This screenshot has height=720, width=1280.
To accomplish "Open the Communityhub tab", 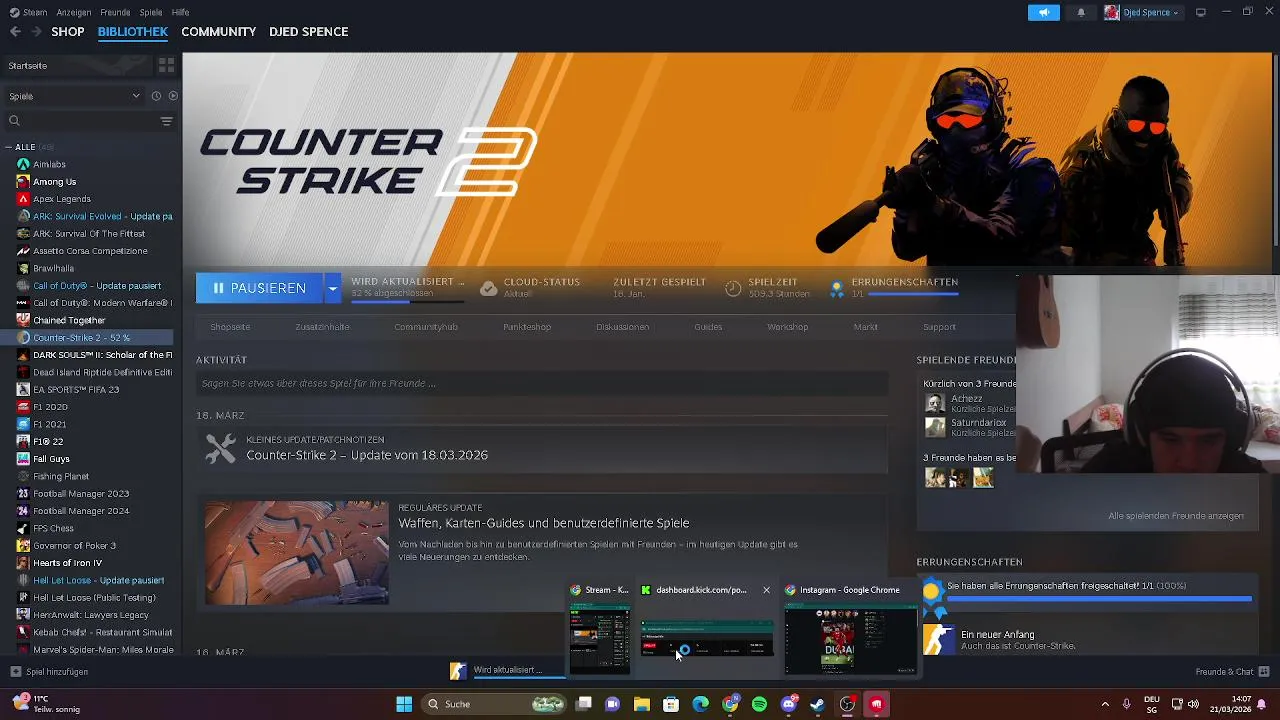I will [426, 327].
